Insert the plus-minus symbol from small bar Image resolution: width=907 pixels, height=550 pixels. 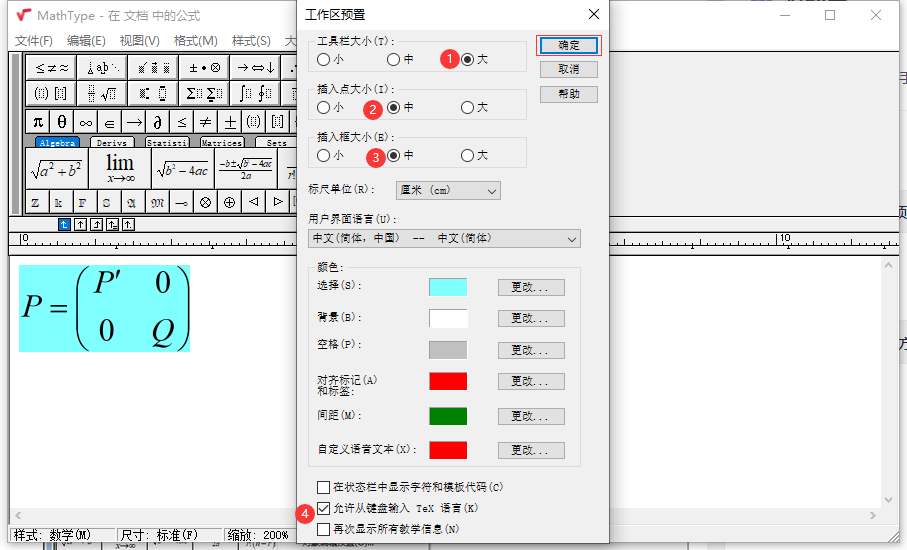[x=230, y=122]
